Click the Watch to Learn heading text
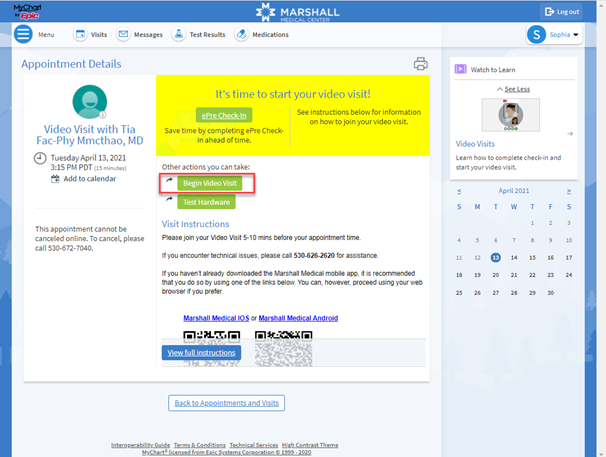Screen dimensions: 606x457 click(493, 70)
